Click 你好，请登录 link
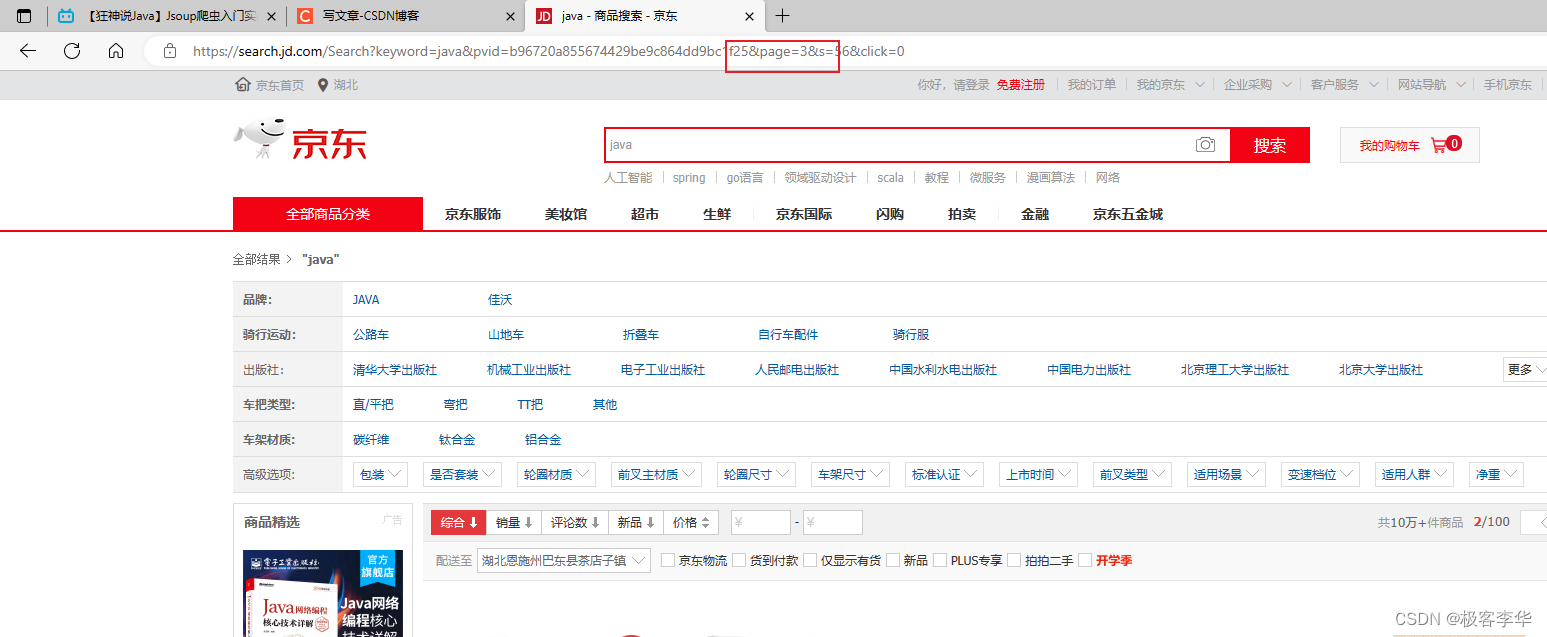Screen dimensions: 1547x637 click(x=953, y=85)
